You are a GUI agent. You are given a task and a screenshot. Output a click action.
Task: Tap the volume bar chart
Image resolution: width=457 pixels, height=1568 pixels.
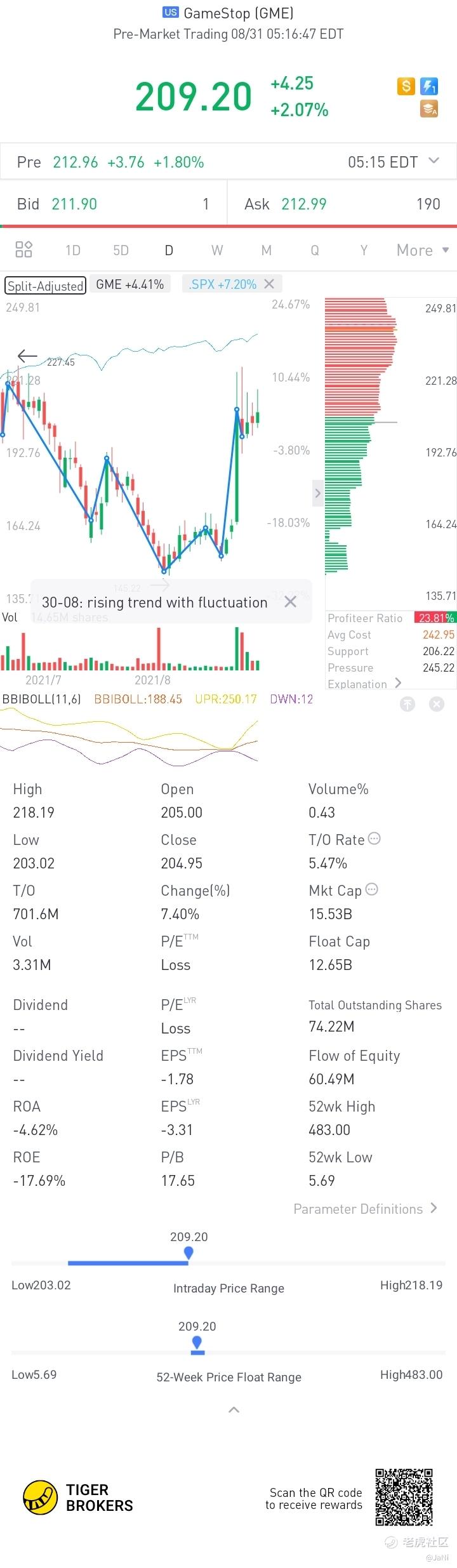tap(130, 649)
